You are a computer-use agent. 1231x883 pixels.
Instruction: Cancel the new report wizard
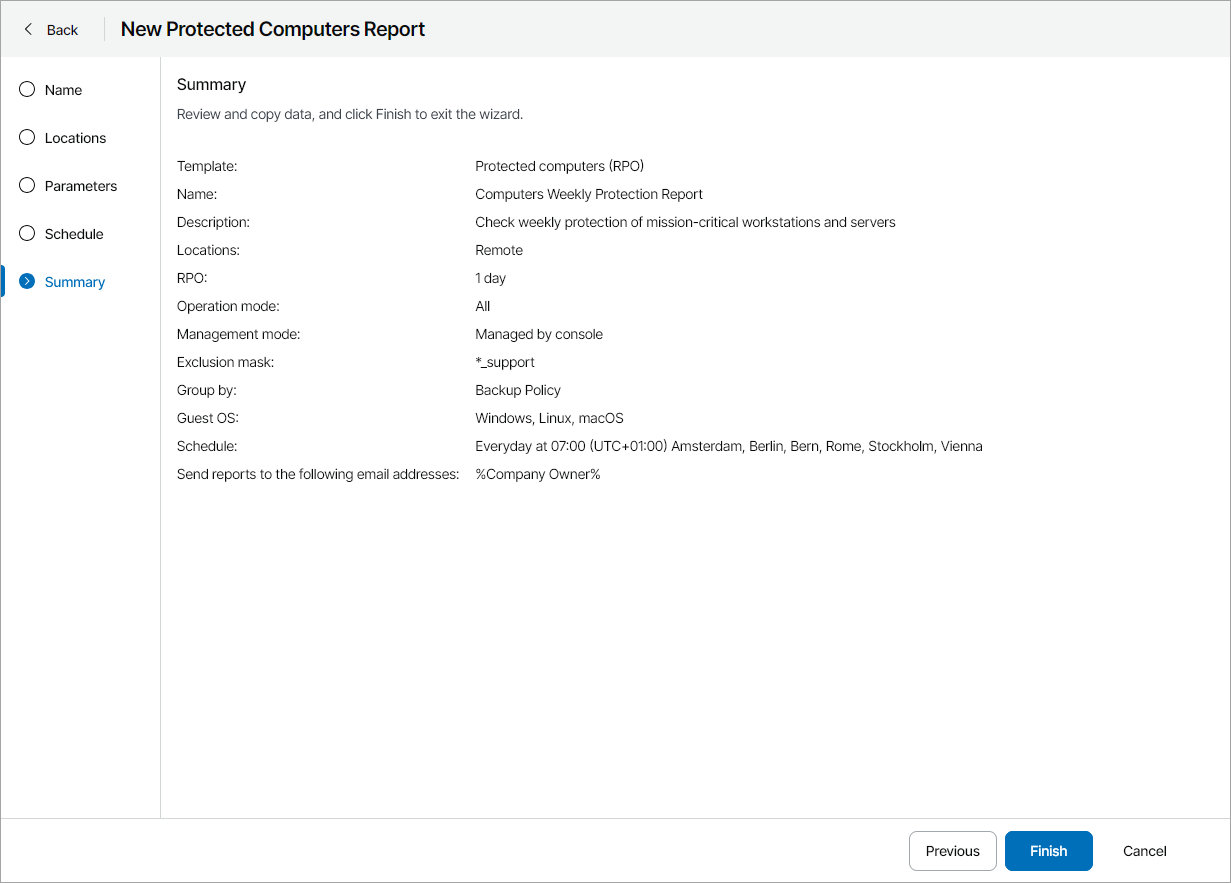[x=1144, y=851]
